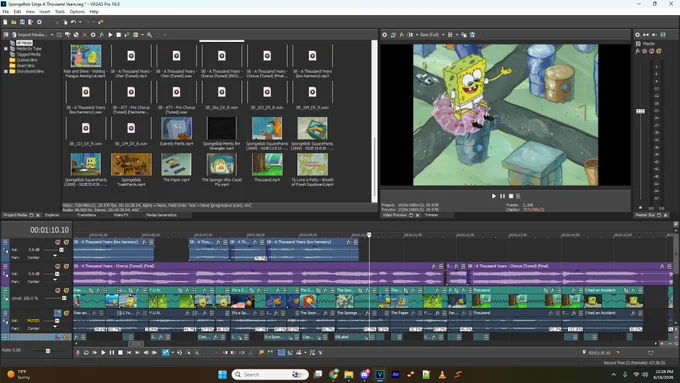Insert marker icon in timeline toolbar
The width and height of the screenshot is (680, 383).
point(262,353)
